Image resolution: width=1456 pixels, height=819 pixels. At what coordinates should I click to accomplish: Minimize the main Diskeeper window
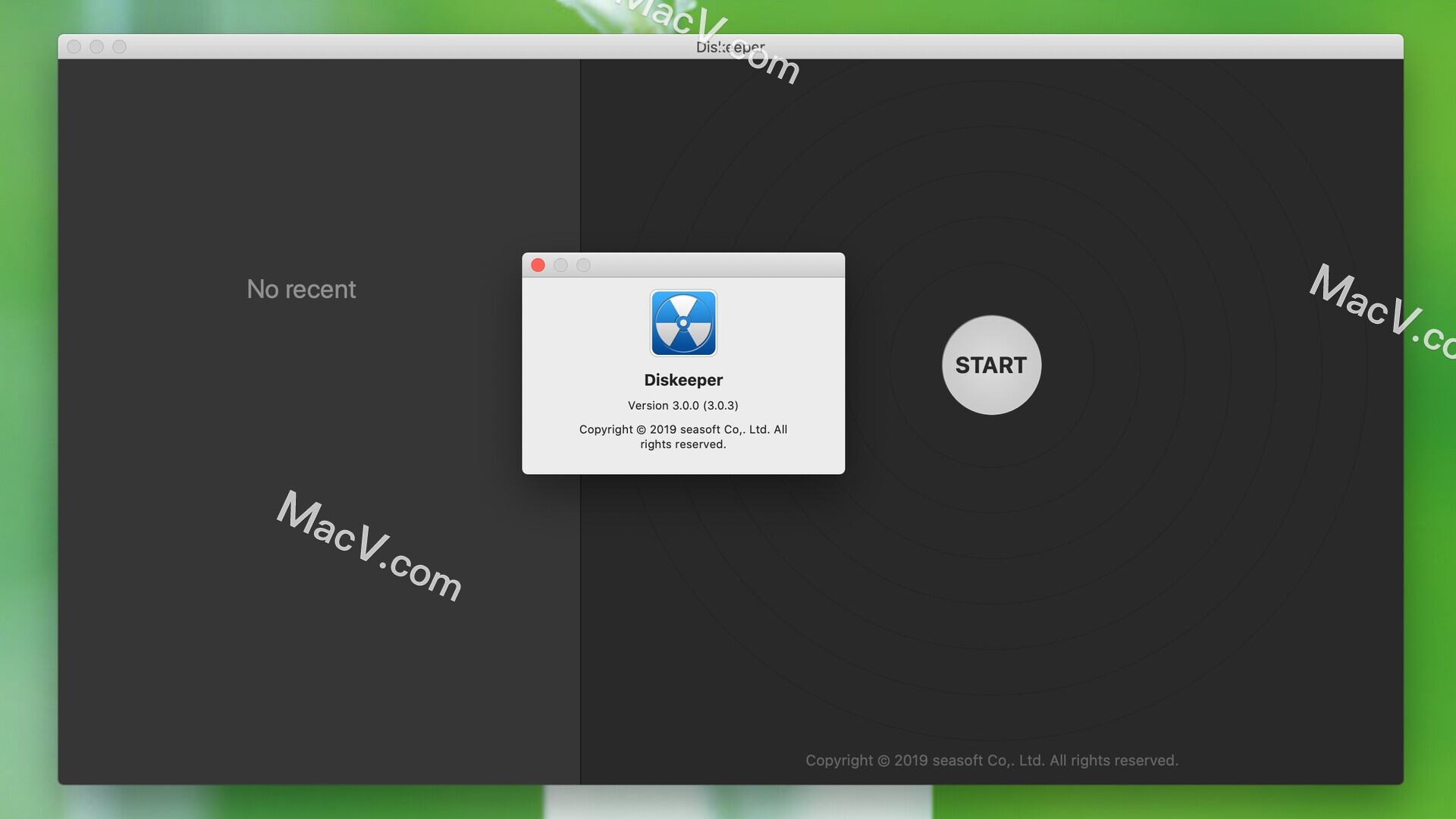[x=97, y=46]
